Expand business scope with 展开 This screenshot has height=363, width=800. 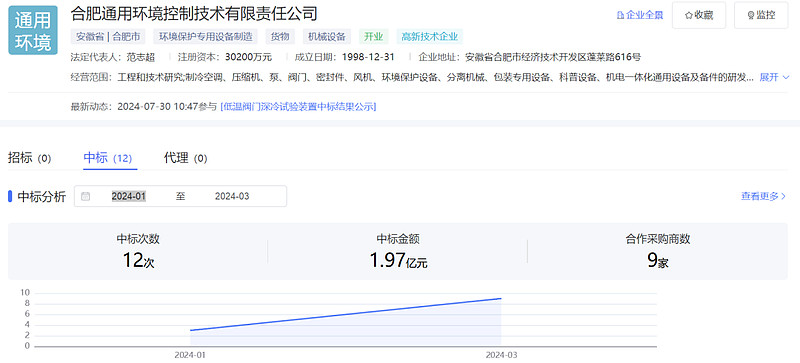(x=774, y=77)
